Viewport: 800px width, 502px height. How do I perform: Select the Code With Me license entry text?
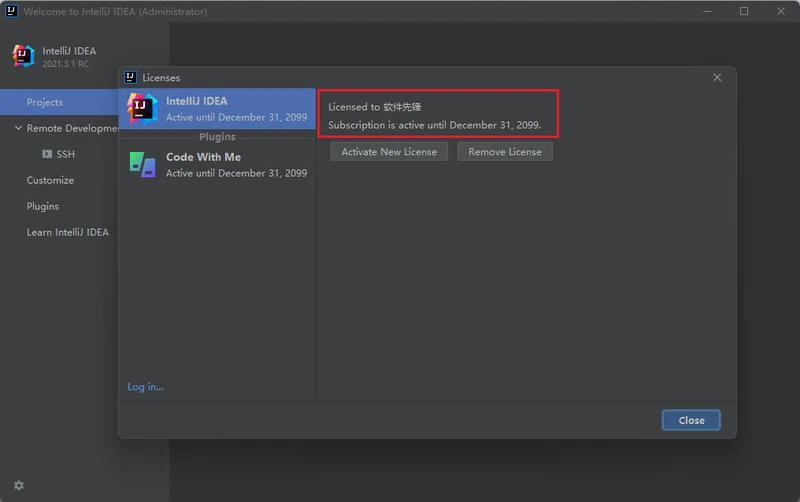pyautogui.click(x=203, y=157)
